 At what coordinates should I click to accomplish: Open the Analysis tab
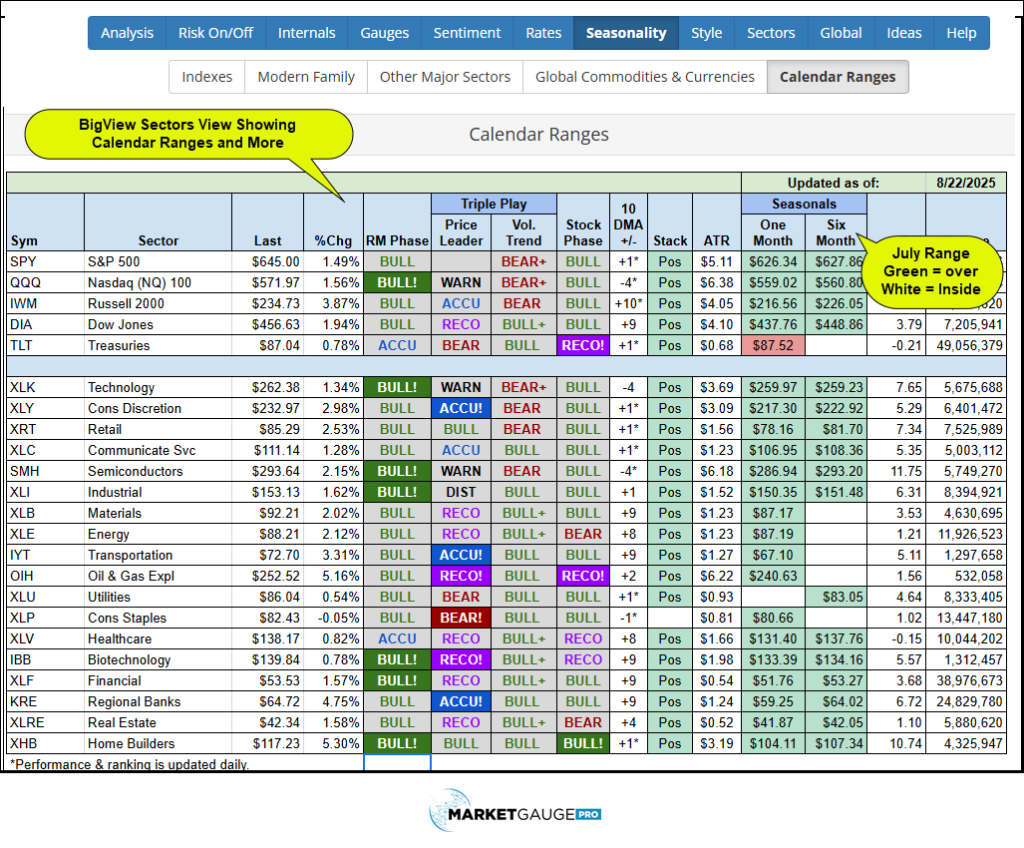pyautogui.click(x=127, y=33)
